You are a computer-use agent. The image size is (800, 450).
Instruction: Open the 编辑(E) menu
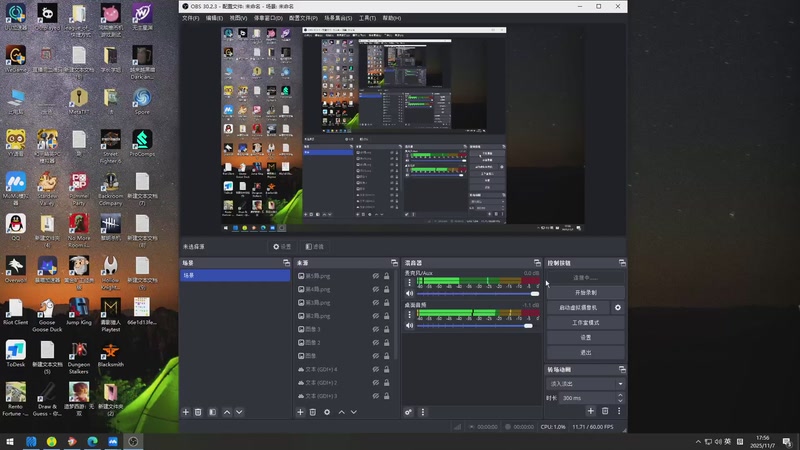(214, 18)
